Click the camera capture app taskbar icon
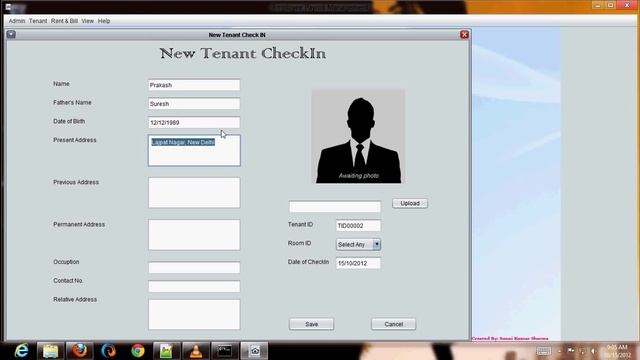Viewport: 640px width, 360px height. (x=254, y=351)
